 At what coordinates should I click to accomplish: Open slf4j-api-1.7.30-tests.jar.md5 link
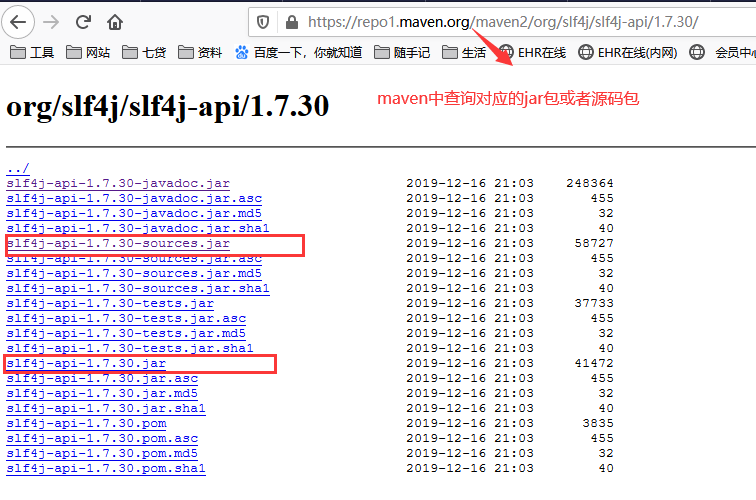pyautogui.click(x=126, y=333)
